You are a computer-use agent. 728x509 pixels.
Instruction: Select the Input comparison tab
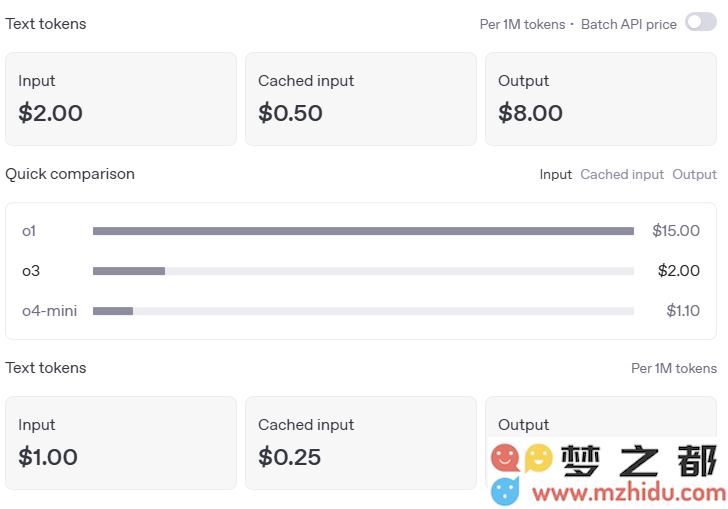coord(555,174)
